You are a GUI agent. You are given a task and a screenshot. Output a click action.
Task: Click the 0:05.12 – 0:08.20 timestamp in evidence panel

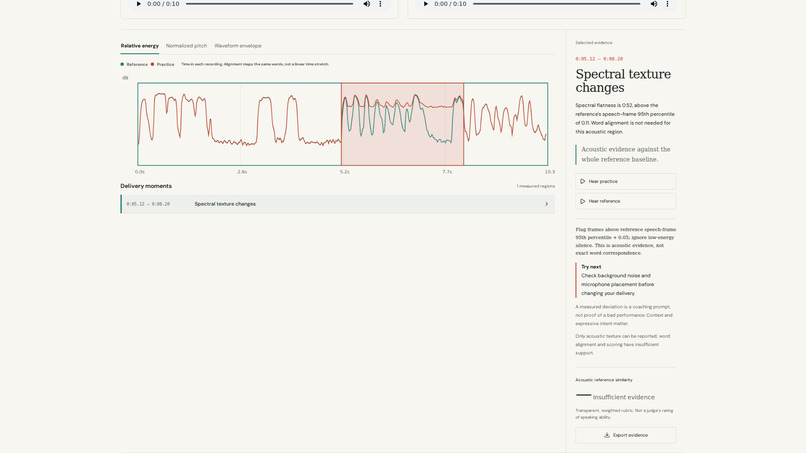599,59
